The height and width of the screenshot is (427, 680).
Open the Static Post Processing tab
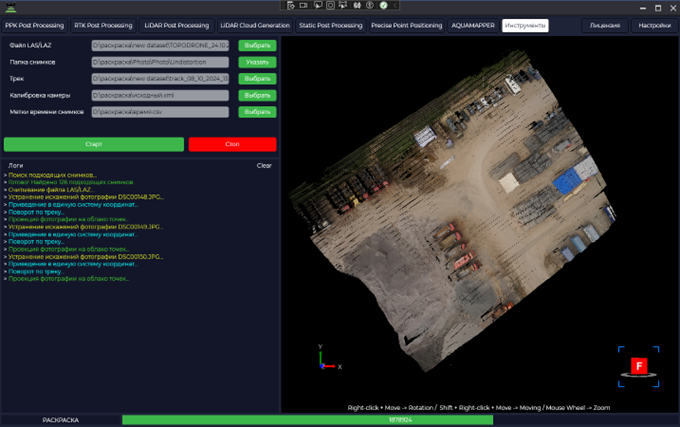click(330, 26)
